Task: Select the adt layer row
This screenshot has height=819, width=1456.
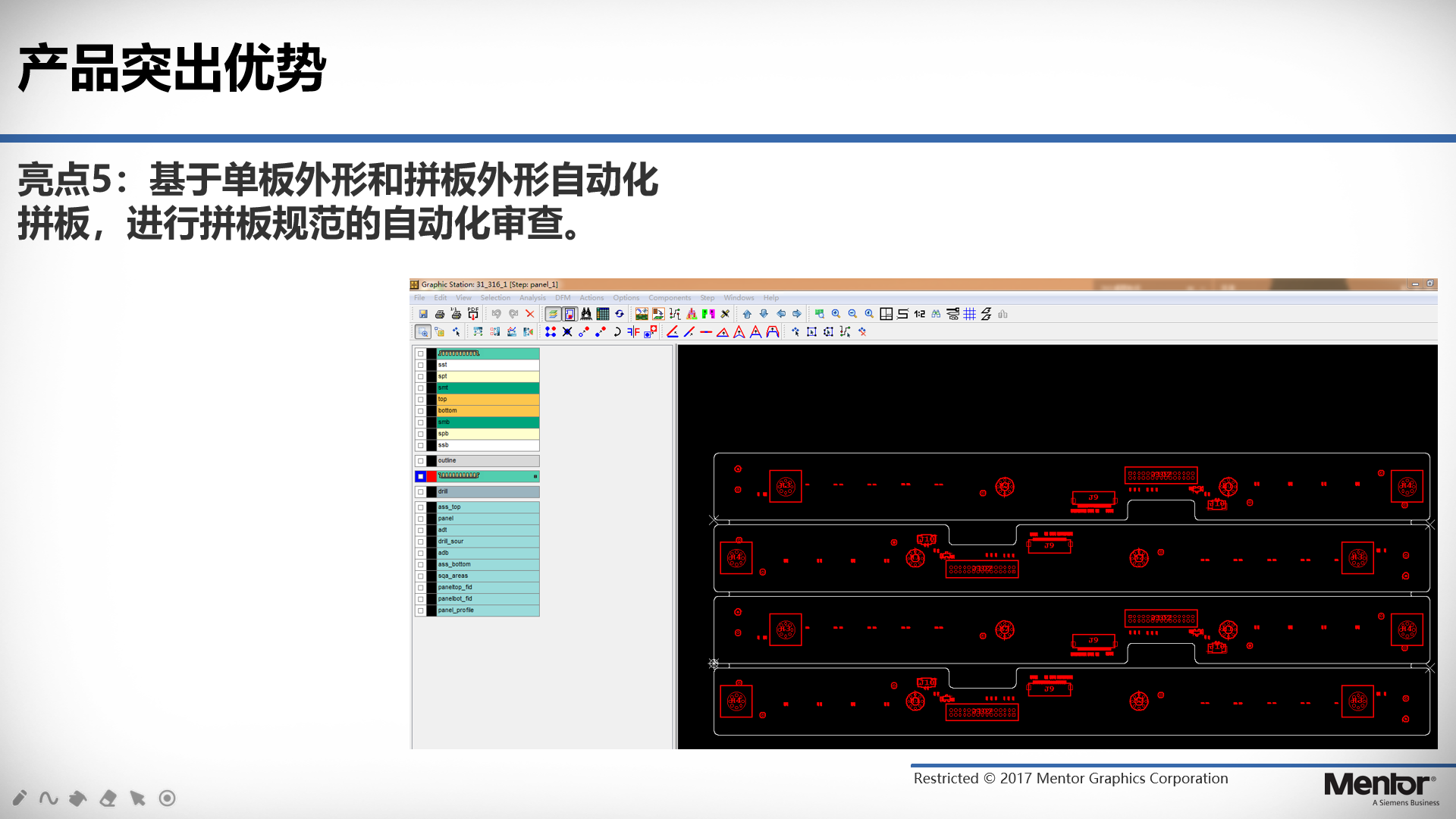Action: pyautogui.click(x=488, y=530)
